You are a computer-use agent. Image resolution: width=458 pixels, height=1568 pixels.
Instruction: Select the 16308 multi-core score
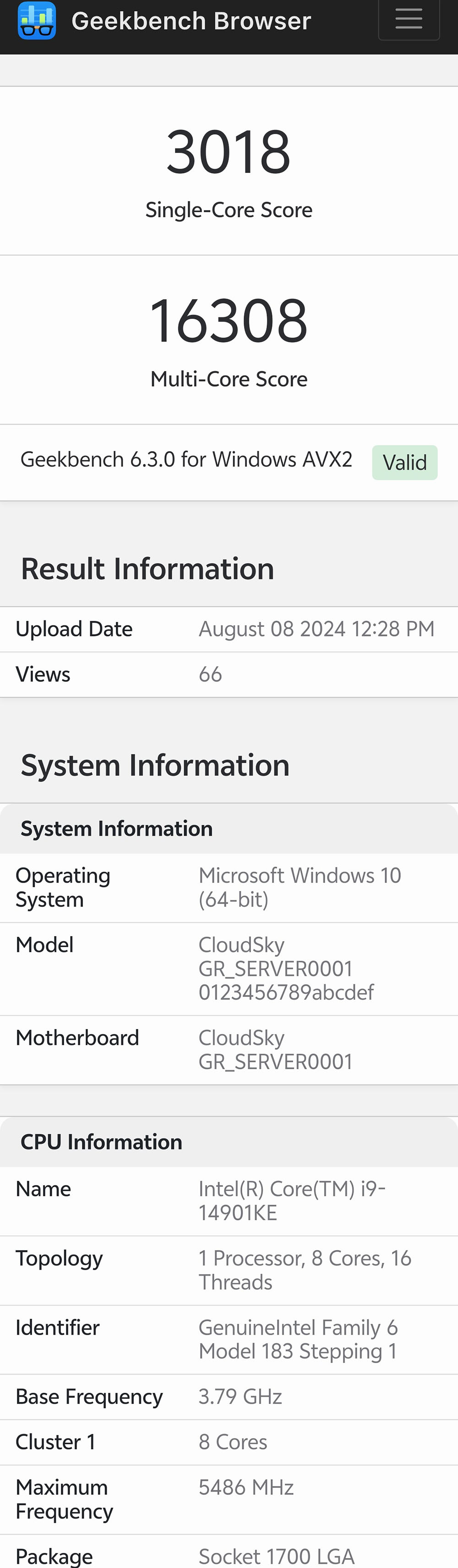[x=229, y=321]
